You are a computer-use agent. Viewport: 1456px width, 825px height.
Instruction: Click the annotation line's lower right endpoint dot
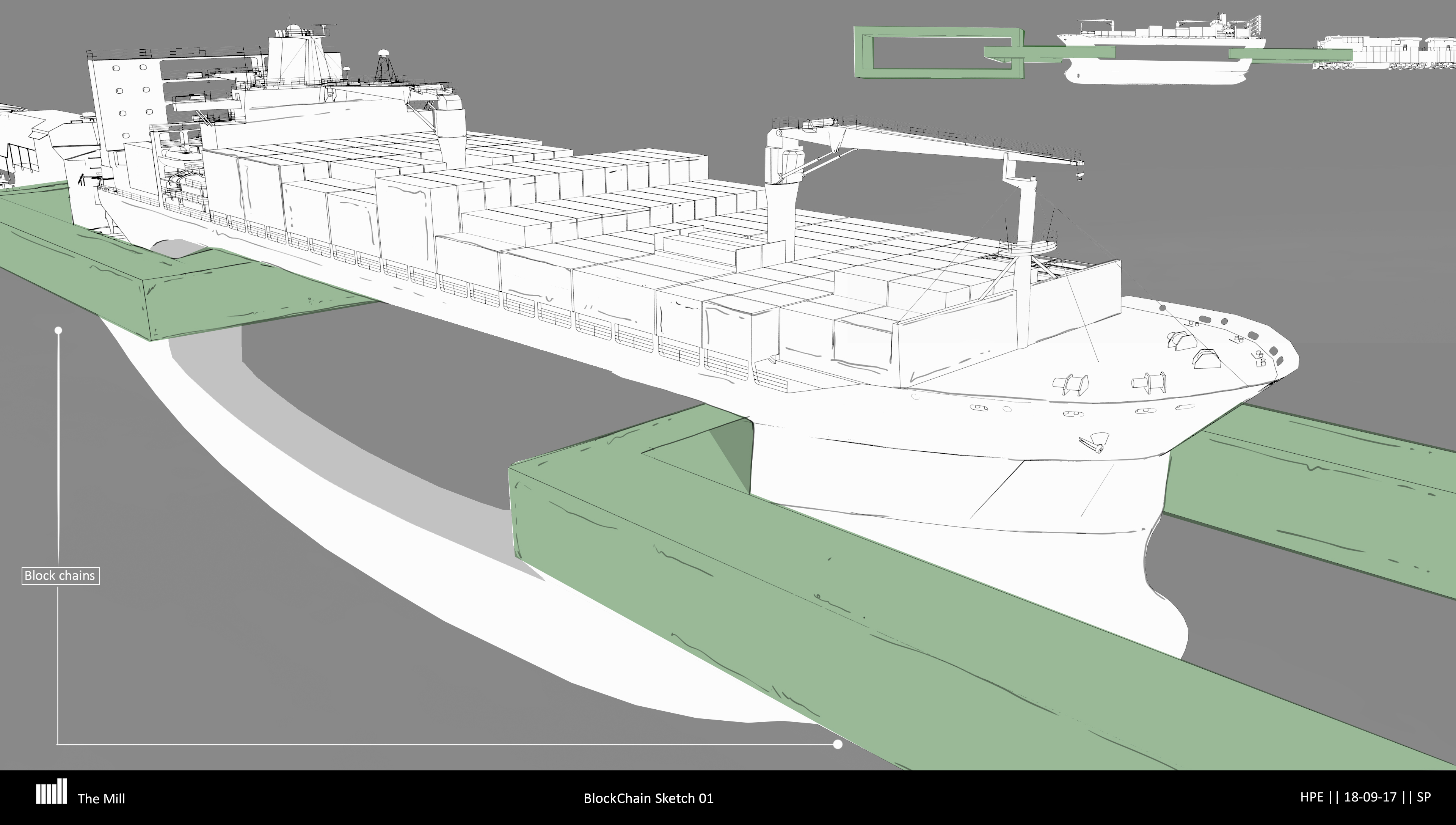pos(838,745)
